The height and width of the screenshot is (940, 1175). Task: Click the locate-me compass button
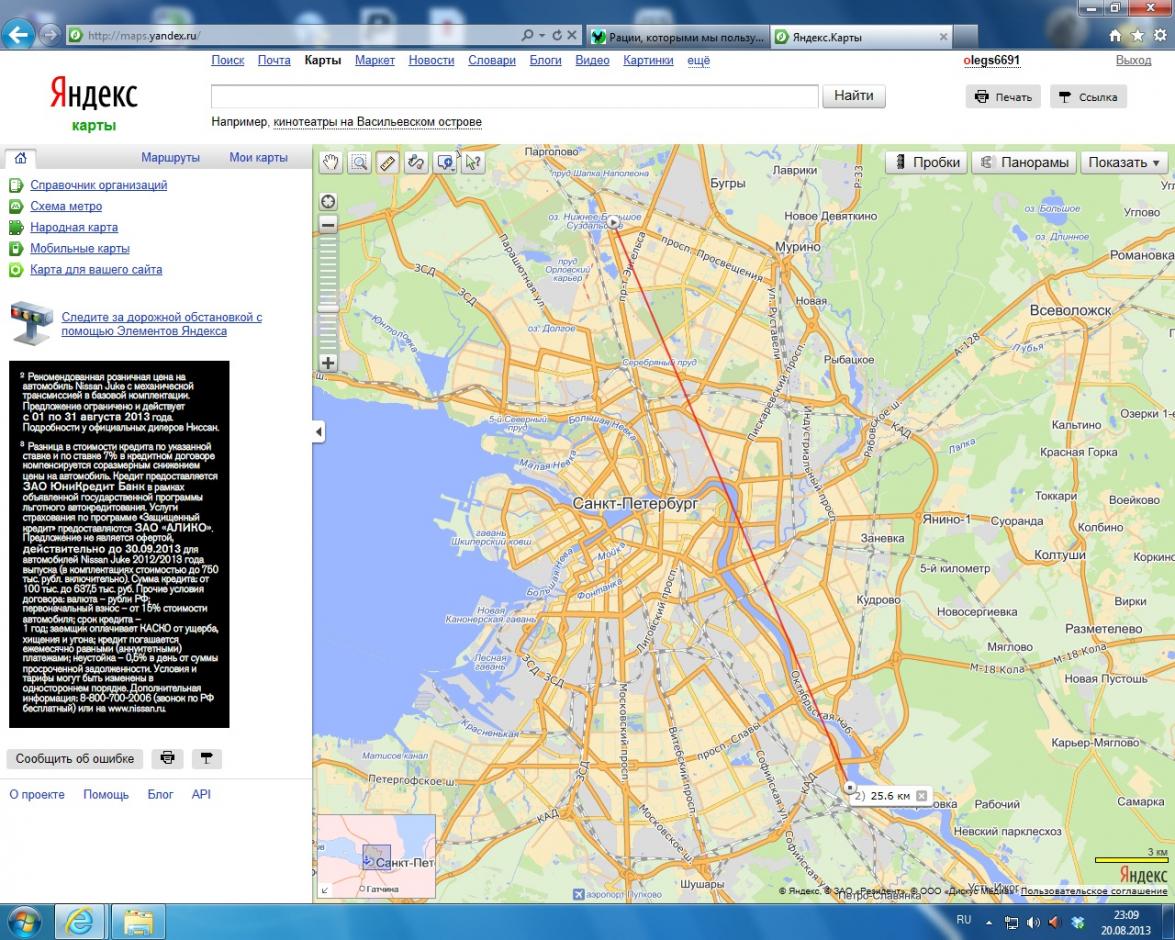328,201
